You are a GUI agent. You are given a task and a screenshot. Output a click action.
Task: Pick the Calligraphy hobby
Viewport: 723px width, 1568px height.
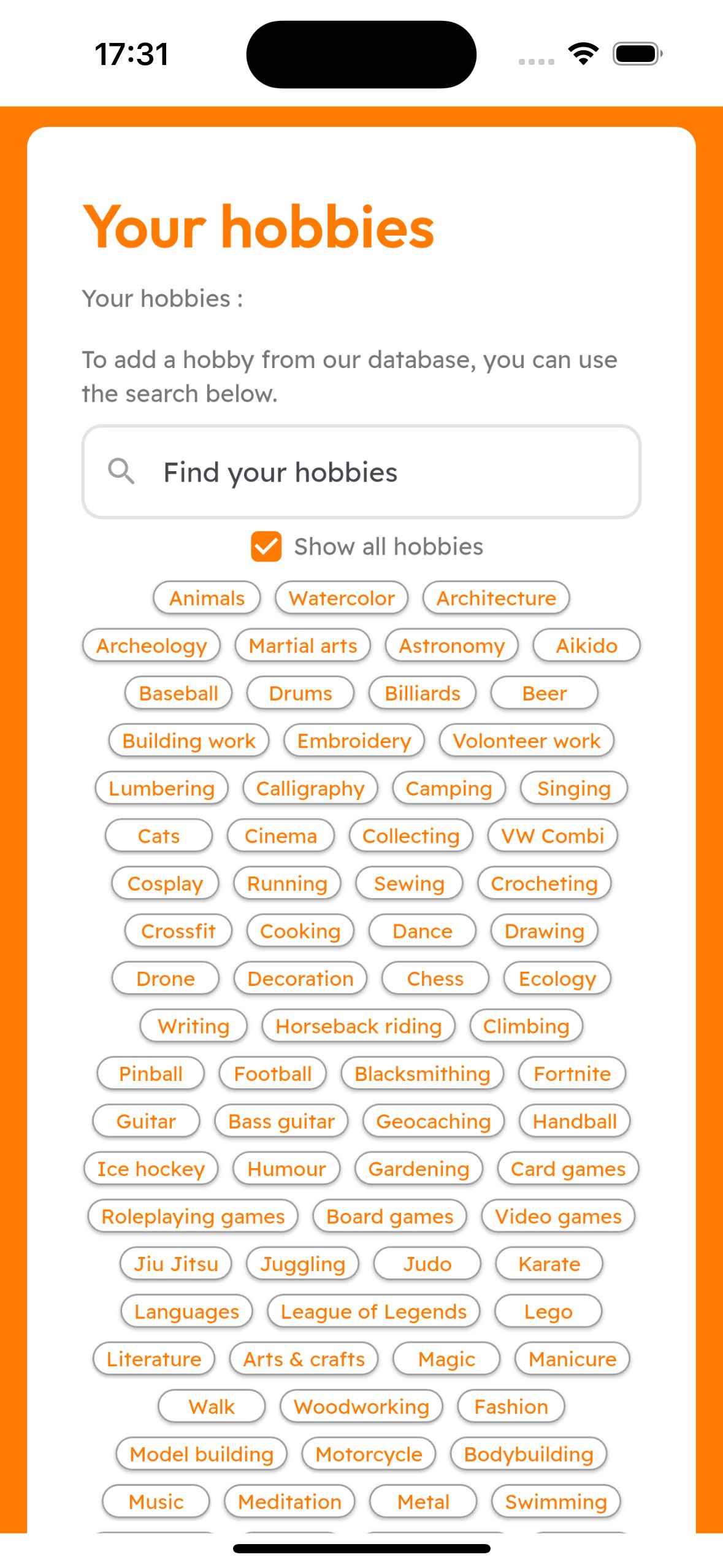pos(310,788)
